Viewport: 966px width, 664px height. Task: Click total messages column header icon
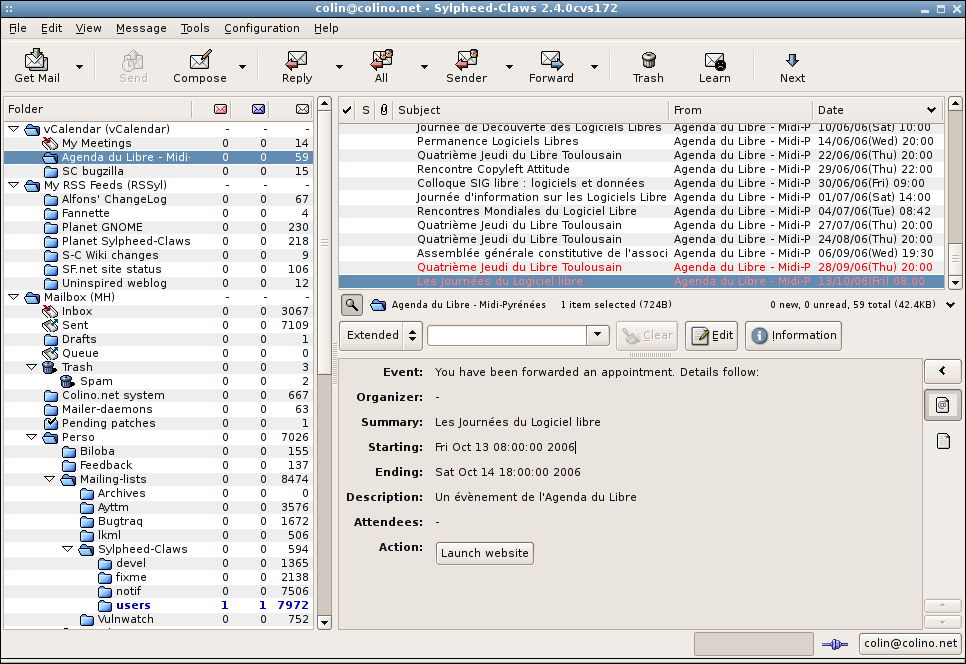(x=302, y=109)
